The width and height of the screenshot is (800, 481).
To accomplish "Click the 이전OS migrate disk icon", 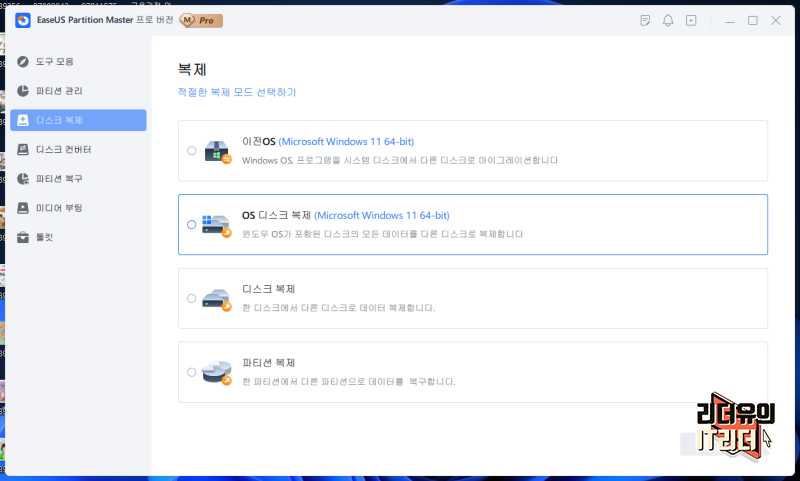I will [218, 151].
